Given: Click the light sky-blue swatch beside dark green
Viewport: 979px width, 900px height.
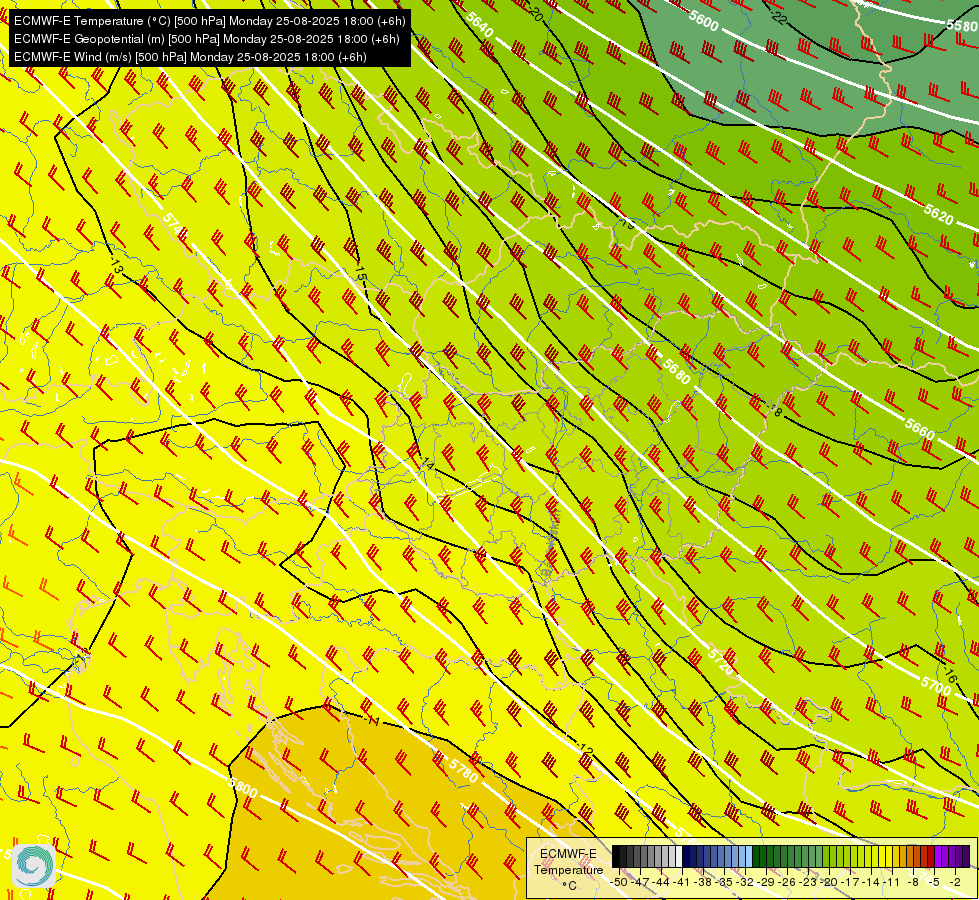Looking at the screenshot, I should (x=749, y=856).
